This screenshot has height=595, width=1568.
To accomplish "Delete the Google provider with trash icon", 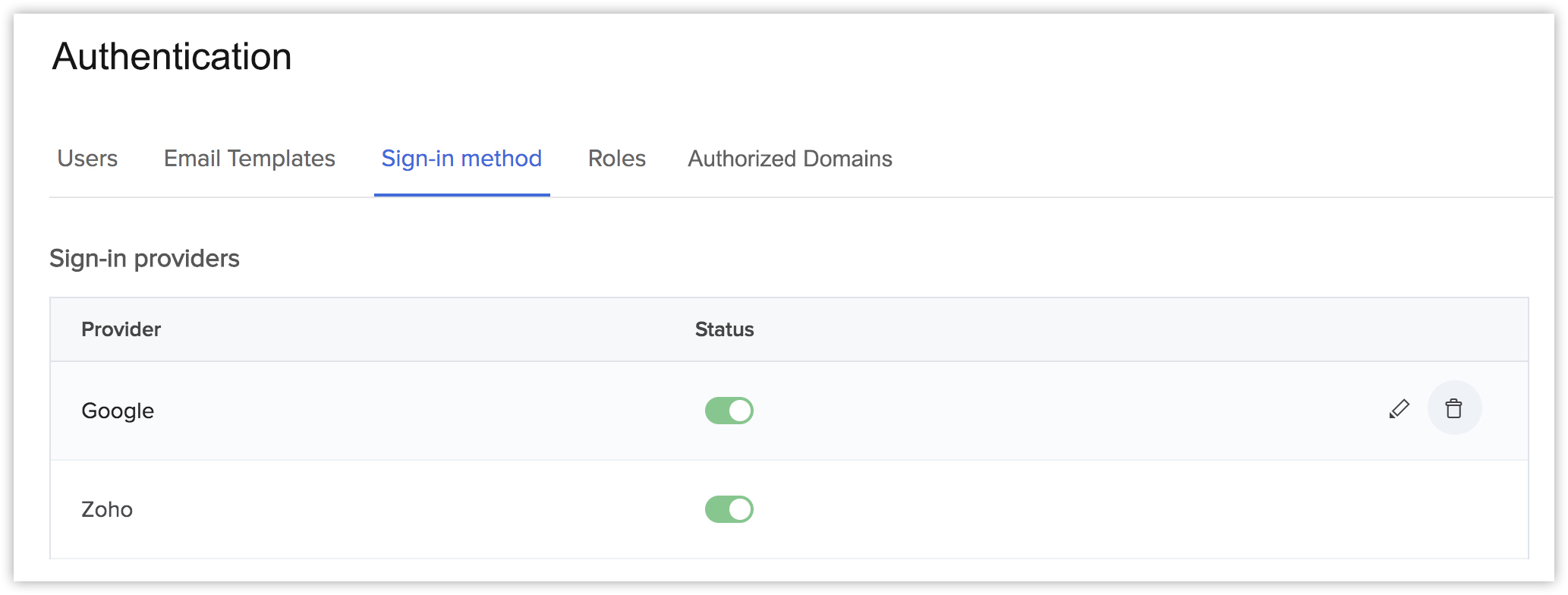I will (x=1453, y=408).
